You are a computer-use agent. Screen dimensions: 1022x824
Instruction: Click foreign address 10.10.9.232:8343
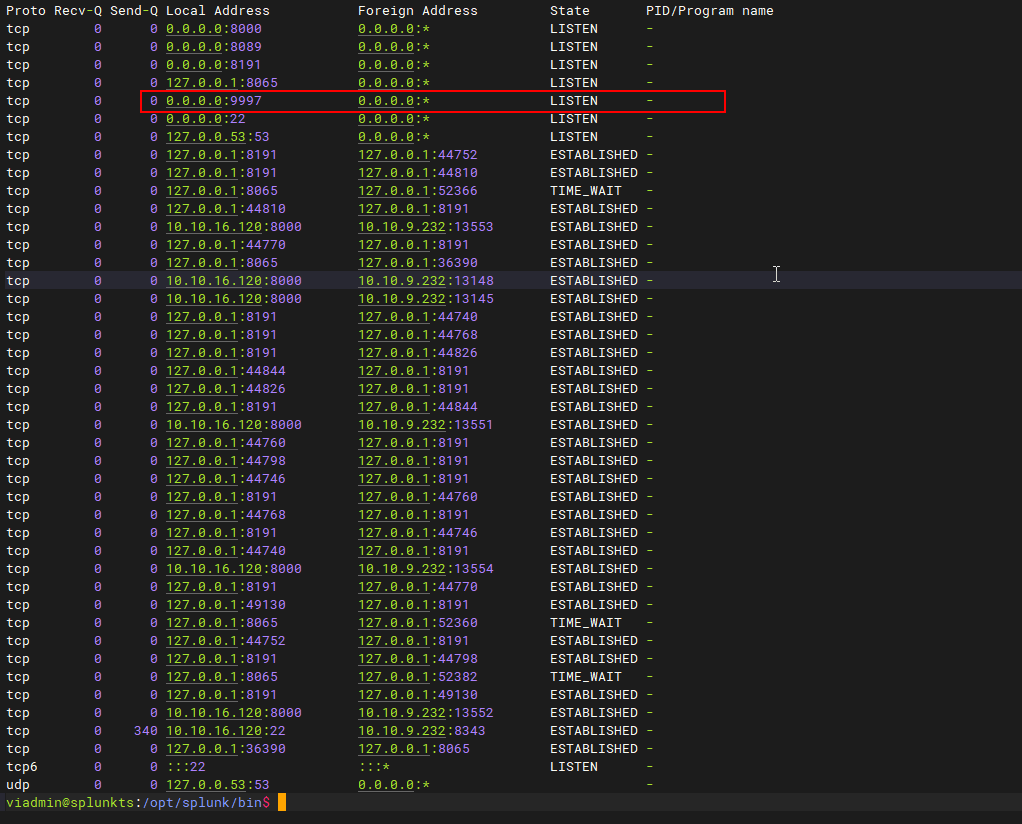point(422,731)
